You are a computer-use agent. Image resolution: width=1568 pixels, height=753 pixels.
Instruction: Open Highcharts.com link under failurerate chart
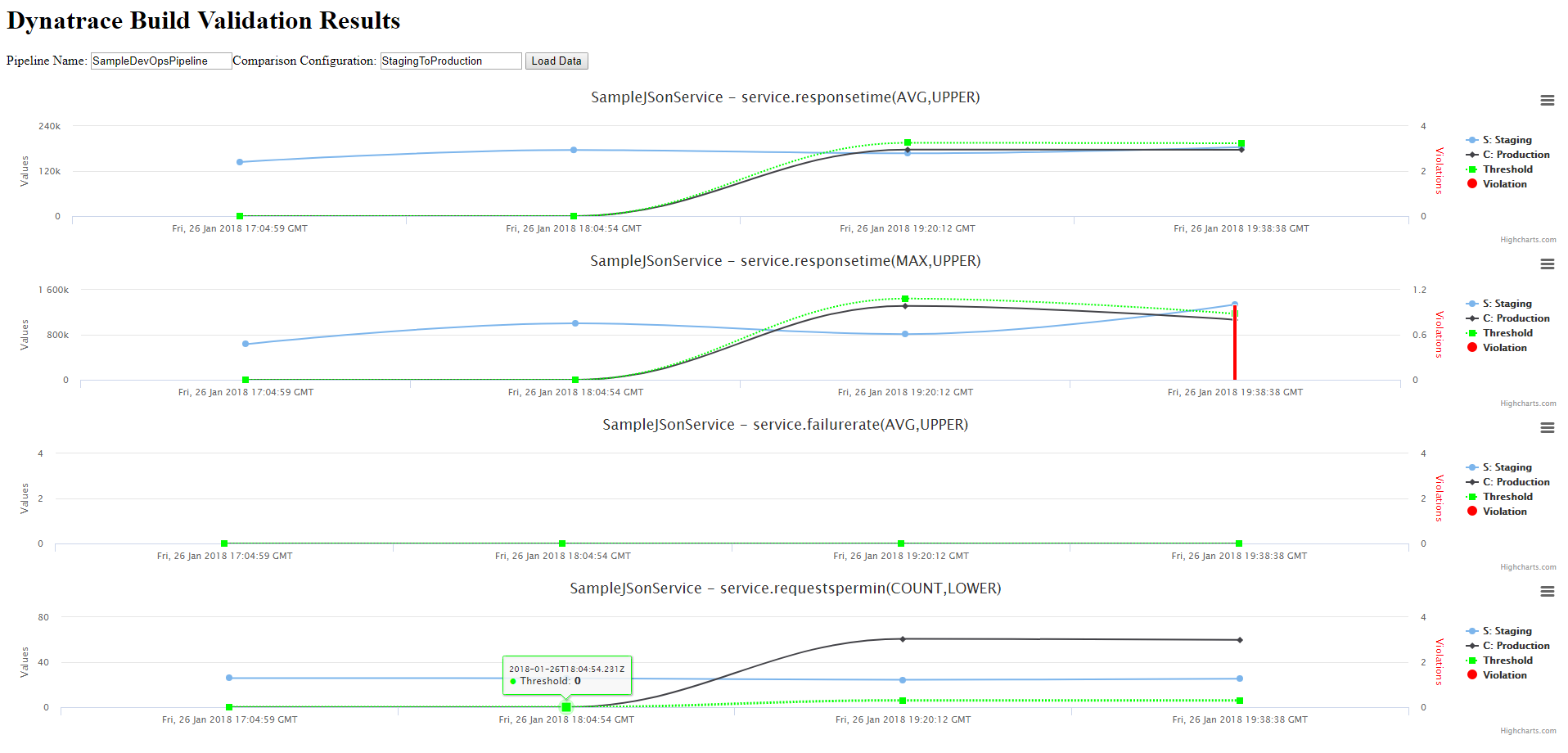(1528, 567)
